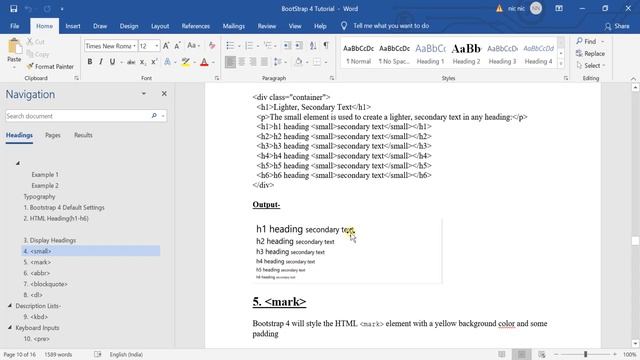
Task: Open the Navigation pane options arrow
Action: click(144, 93)
